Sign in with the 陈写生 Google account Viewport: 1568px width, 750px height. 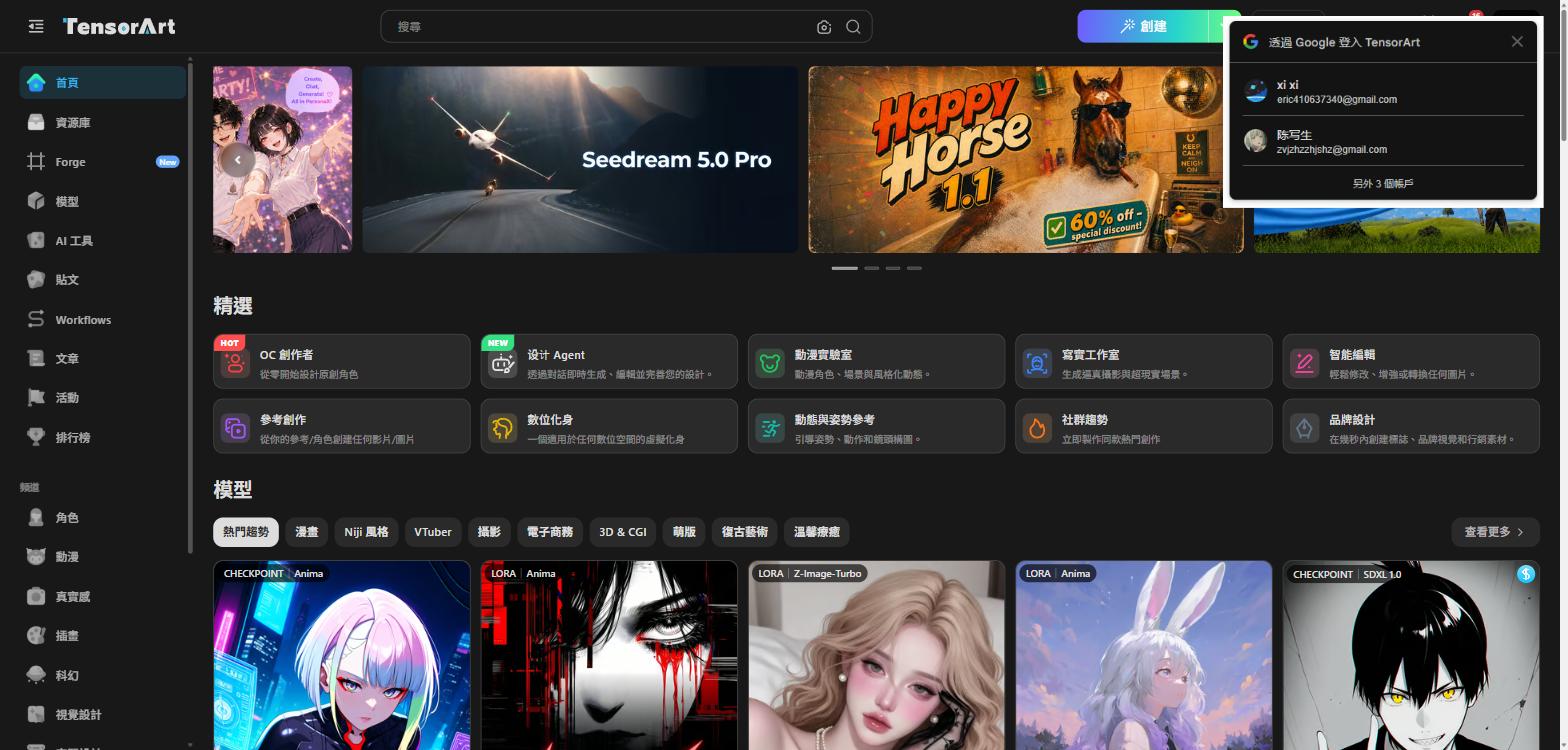[x=1383, y=141]
